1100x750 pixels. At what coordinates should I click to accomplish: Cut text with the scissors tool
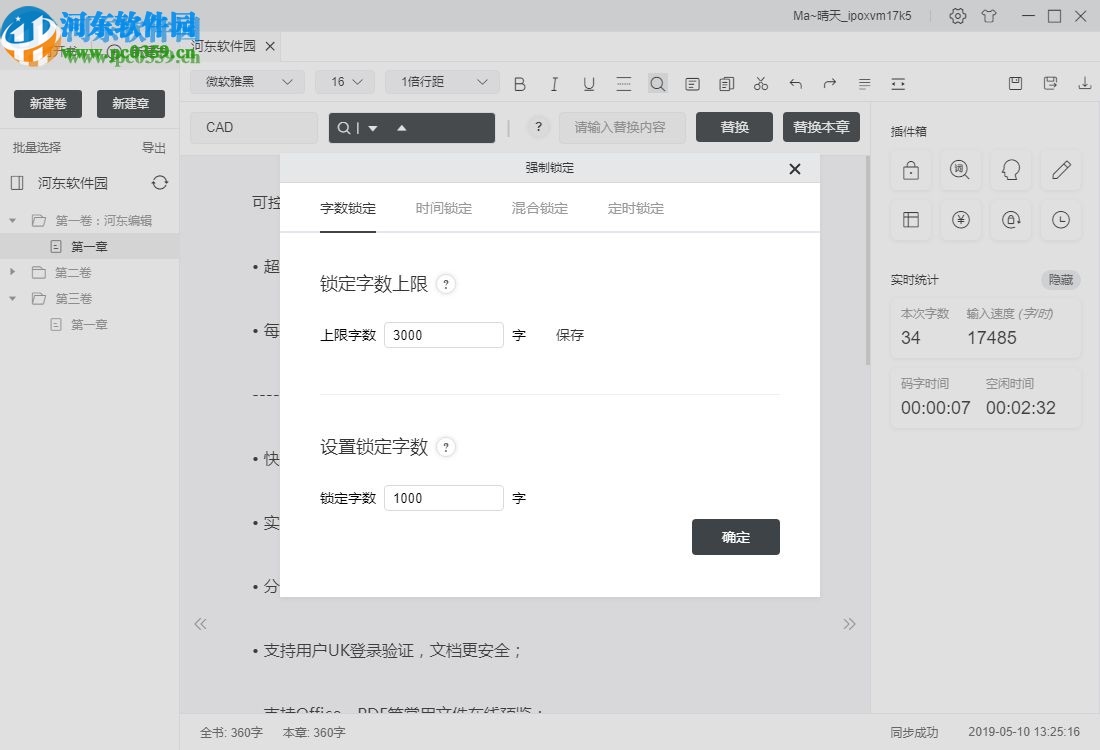click(x=760, y=84)
